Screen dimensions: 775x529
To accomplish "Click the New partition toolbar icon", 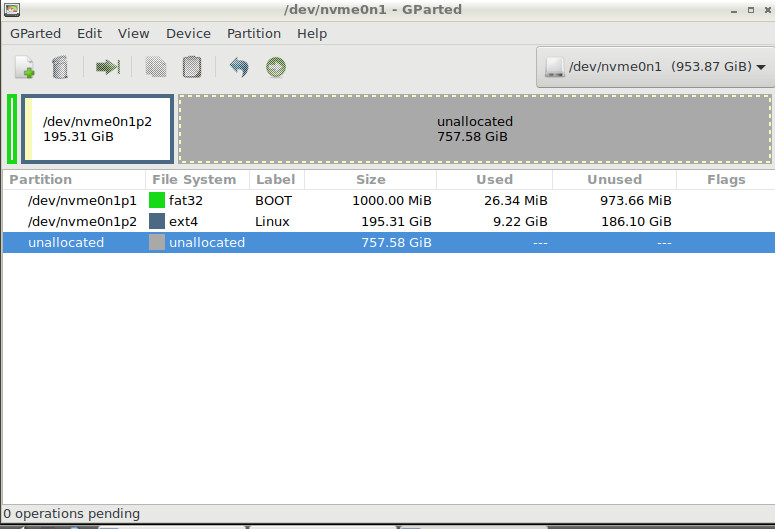I will [25, 68].
